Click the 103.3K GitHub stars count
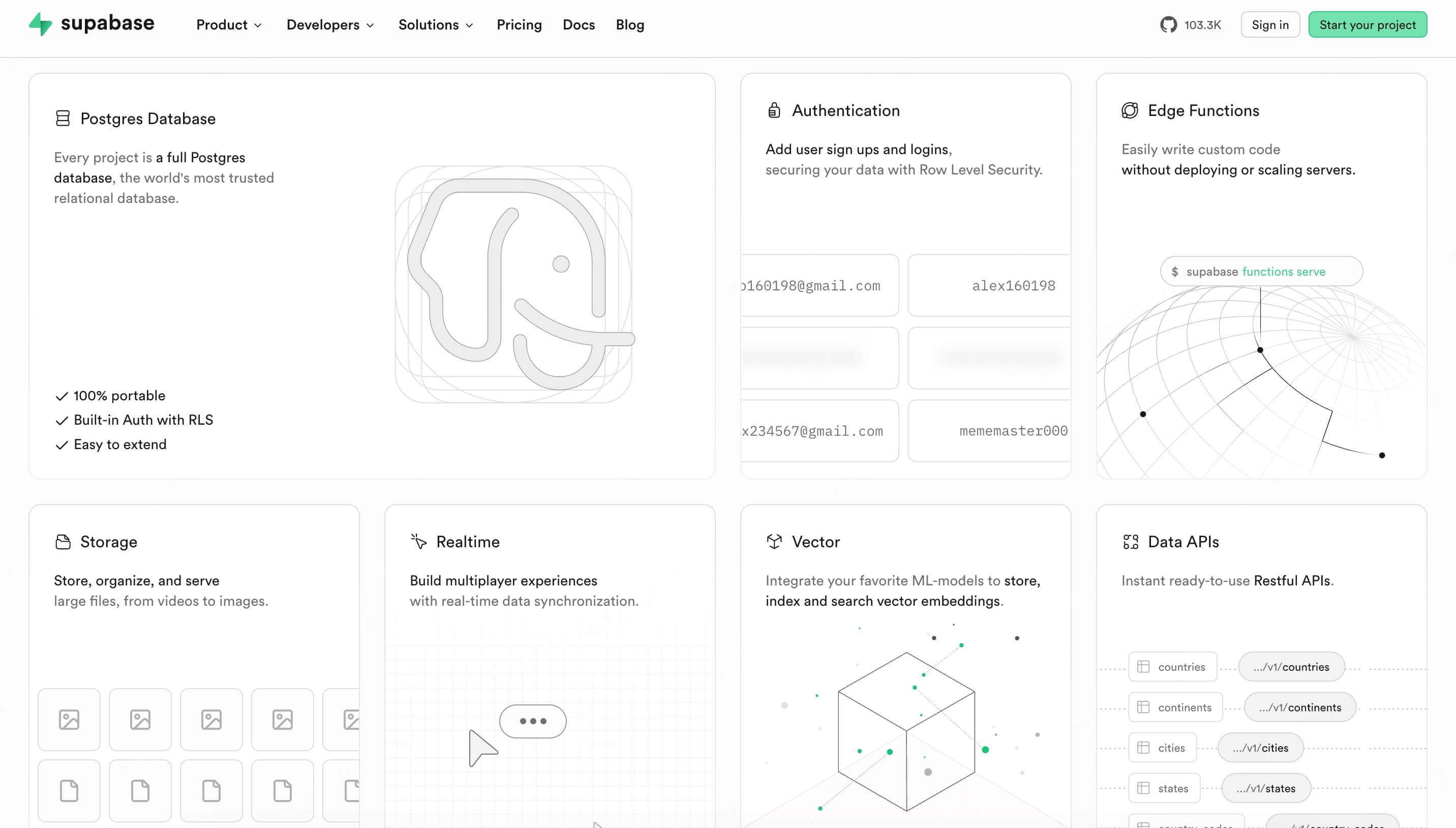This screenshot has height=828, width=1456. point(1202,24)
